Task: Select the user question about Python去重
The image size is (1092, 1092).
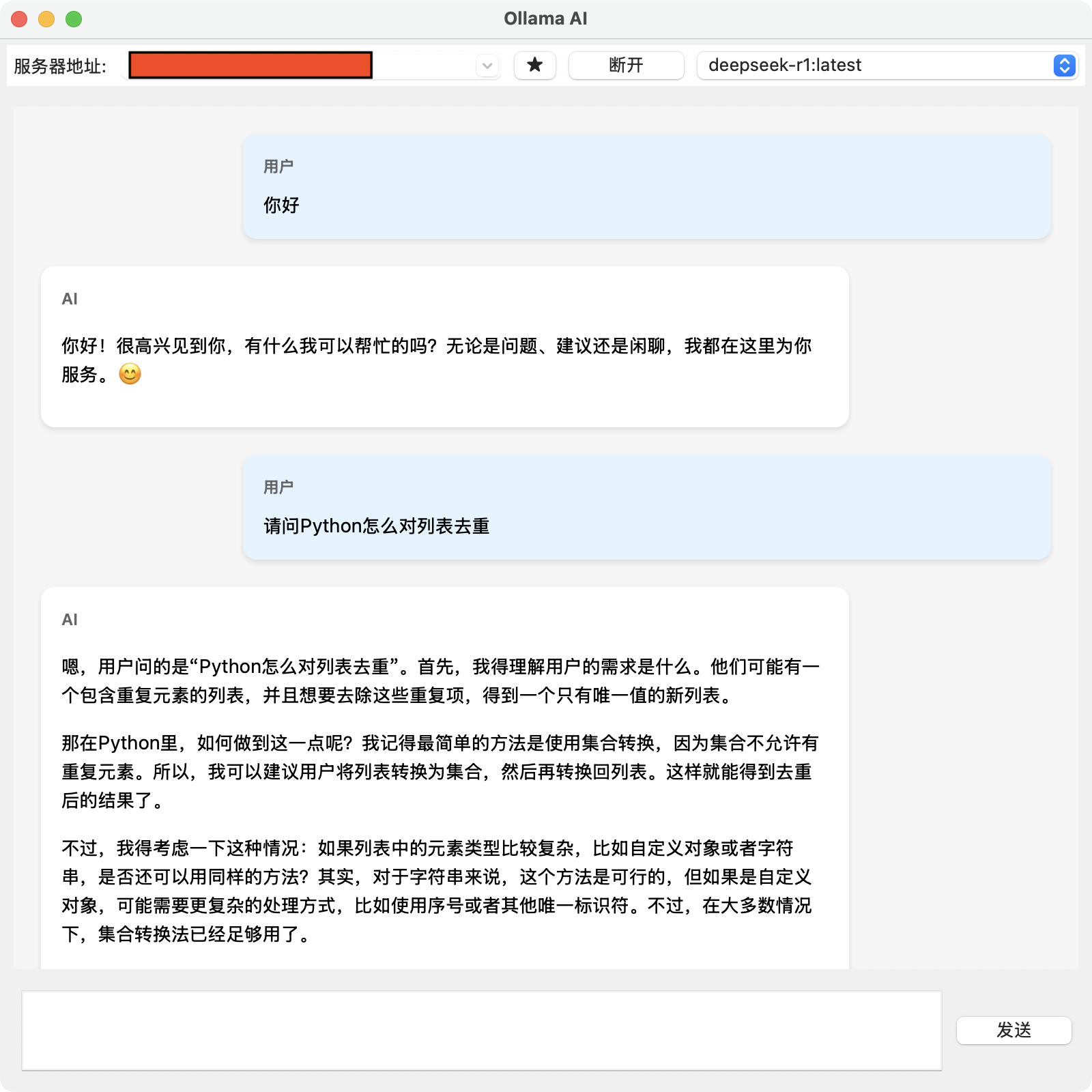Action: tap(376, 526)
